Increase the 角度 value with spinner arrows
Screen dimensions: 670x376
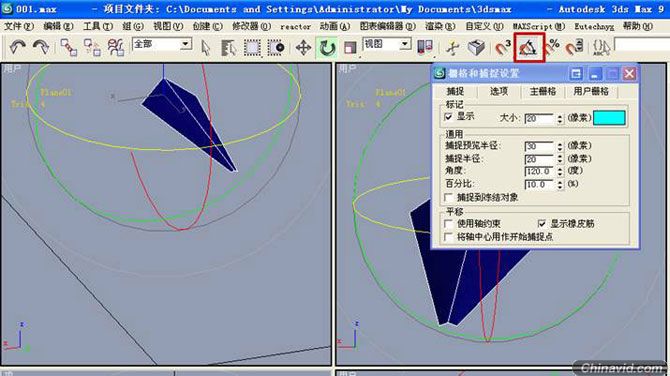point(560,169)
